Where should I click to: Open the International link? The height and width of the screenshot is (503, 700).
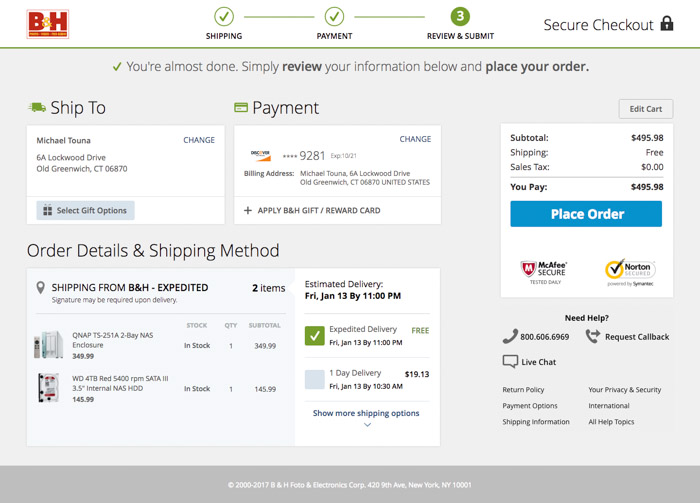pyautogui.click(x=609, y=406)
